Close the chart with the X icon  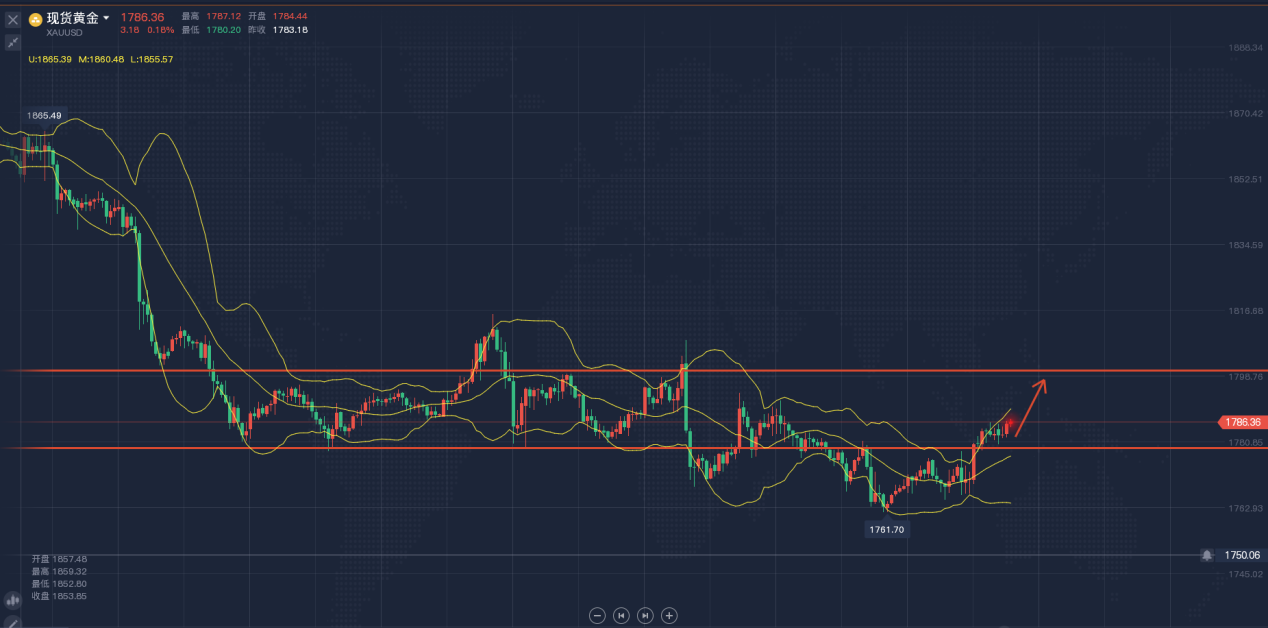[x=13, y=19]
